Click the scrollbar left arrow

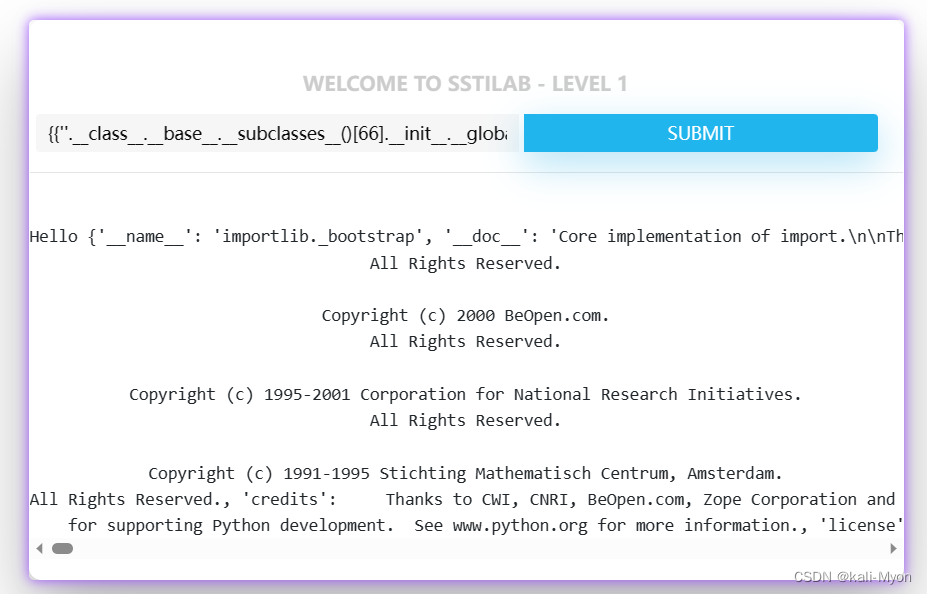[40, 548]
